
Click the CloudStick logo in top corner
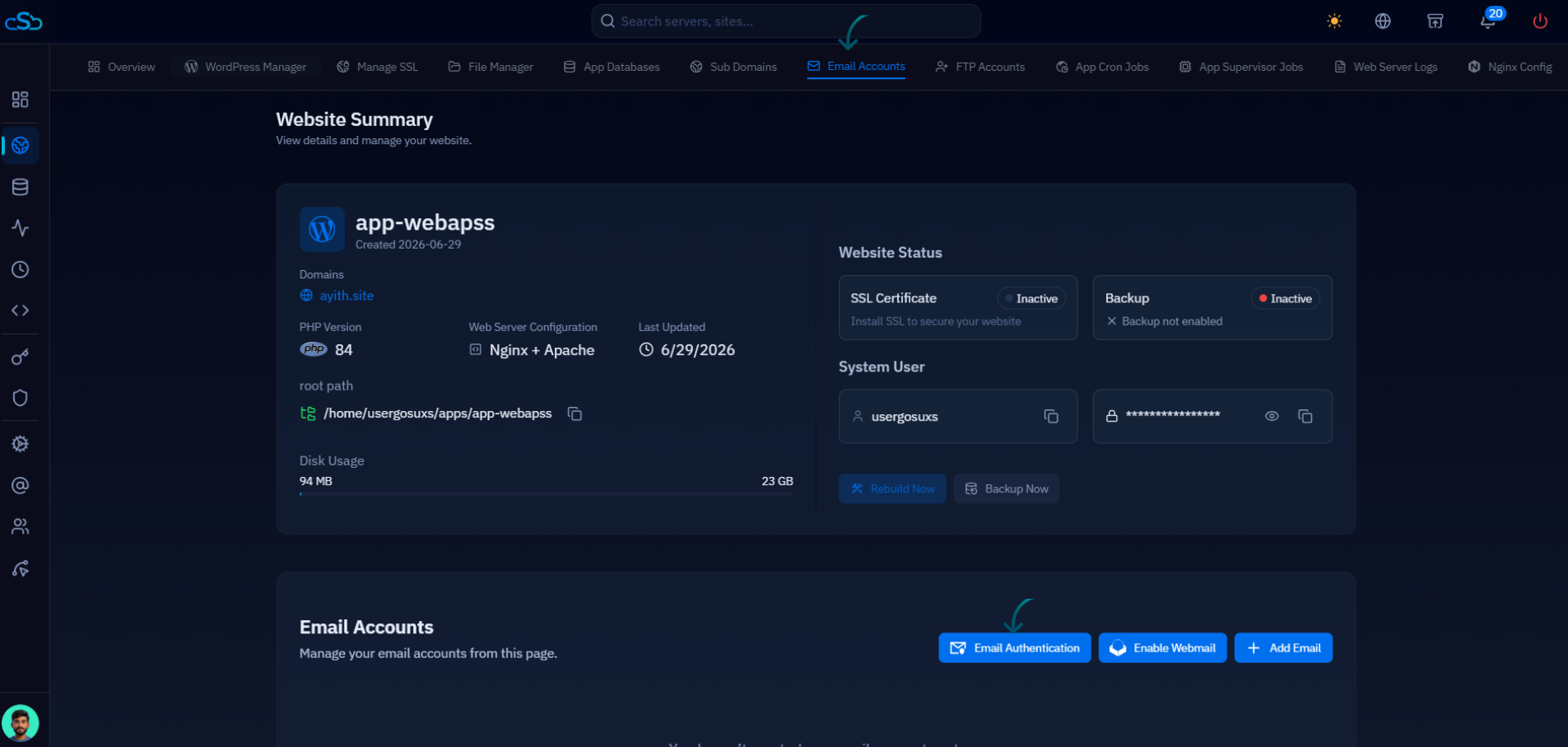pos(23,21)
